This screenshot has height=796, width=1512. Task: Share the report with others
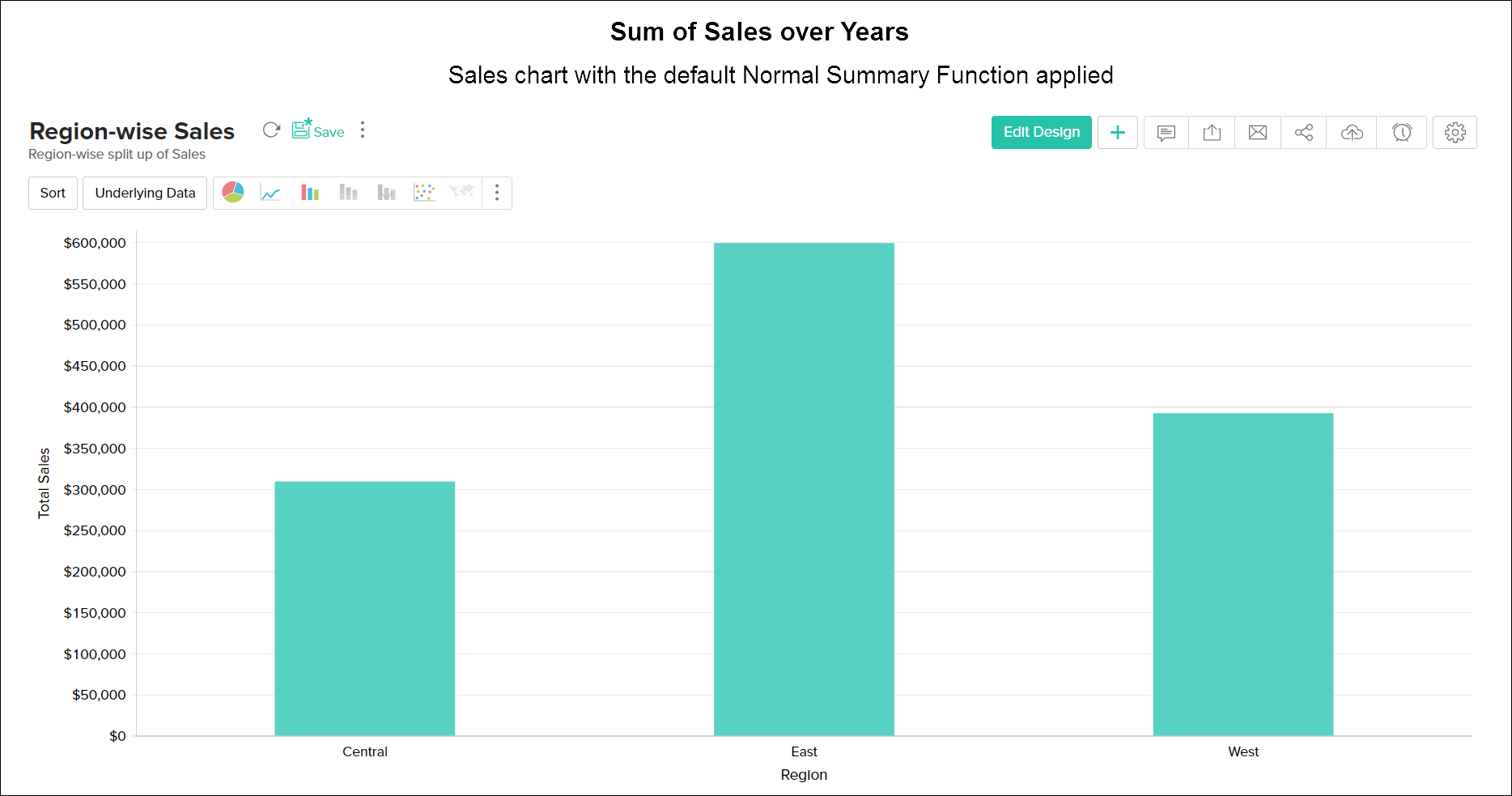point(1303,132)
